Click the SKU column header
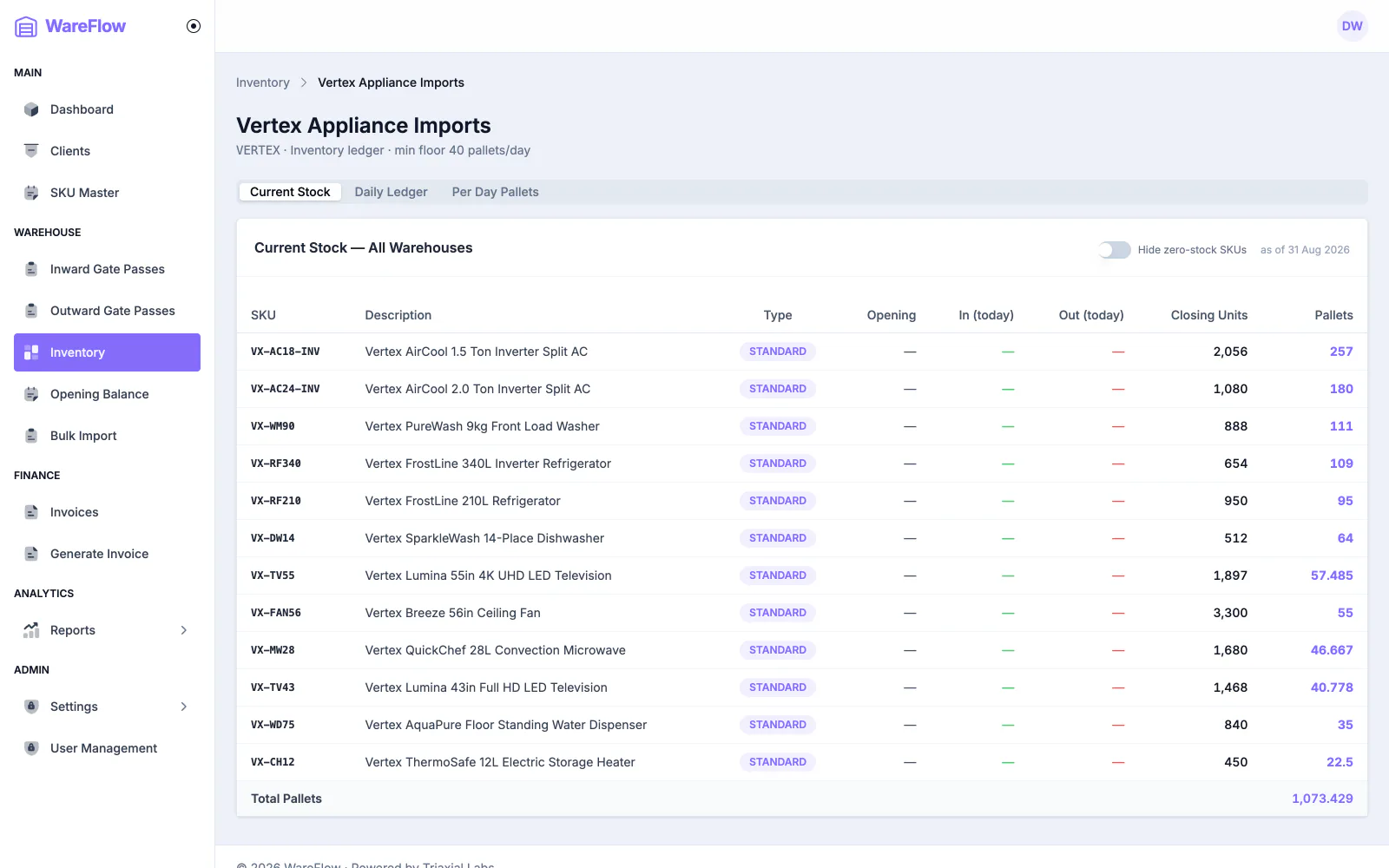This screenshot has height=868, width=1389. click(263, 315)
